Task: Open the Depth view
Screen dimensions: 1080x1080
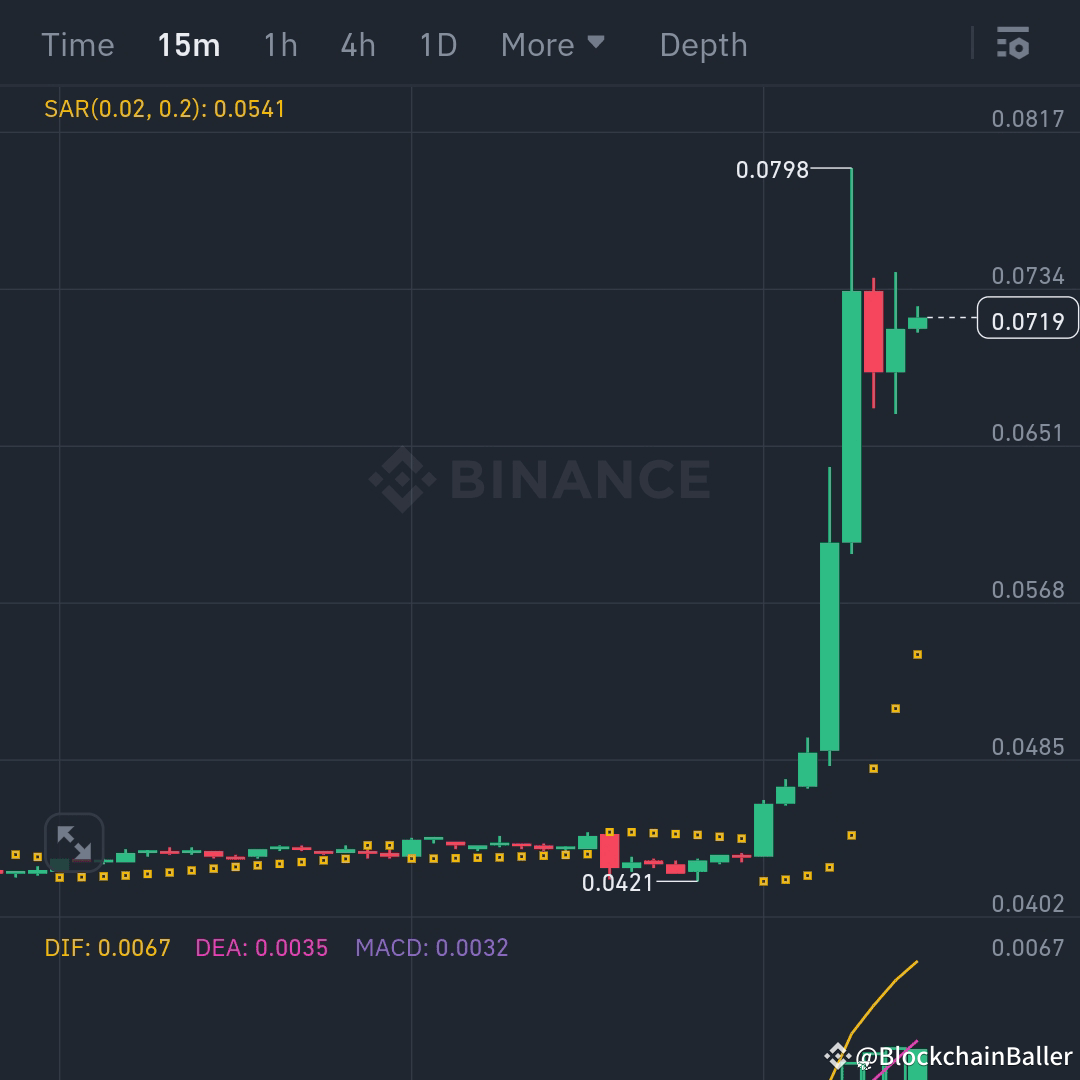Action: click(703, 44)
